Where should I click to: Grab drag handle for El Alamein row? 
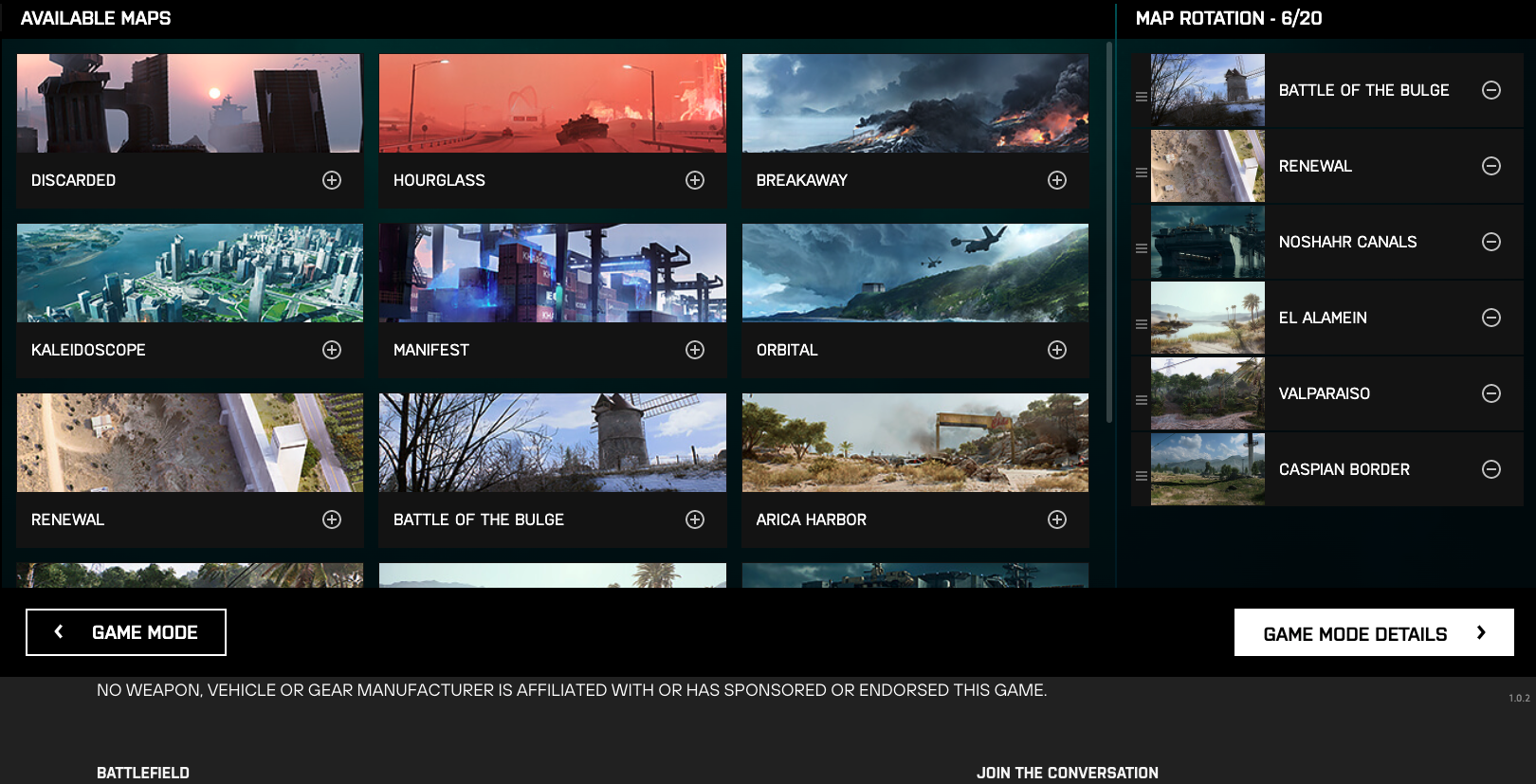click(x=1142, y=324)
